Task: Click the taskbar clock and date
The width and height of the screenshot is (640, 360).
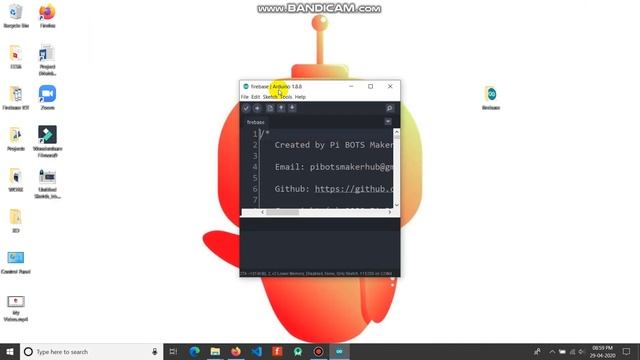Action: pos(602,352)
